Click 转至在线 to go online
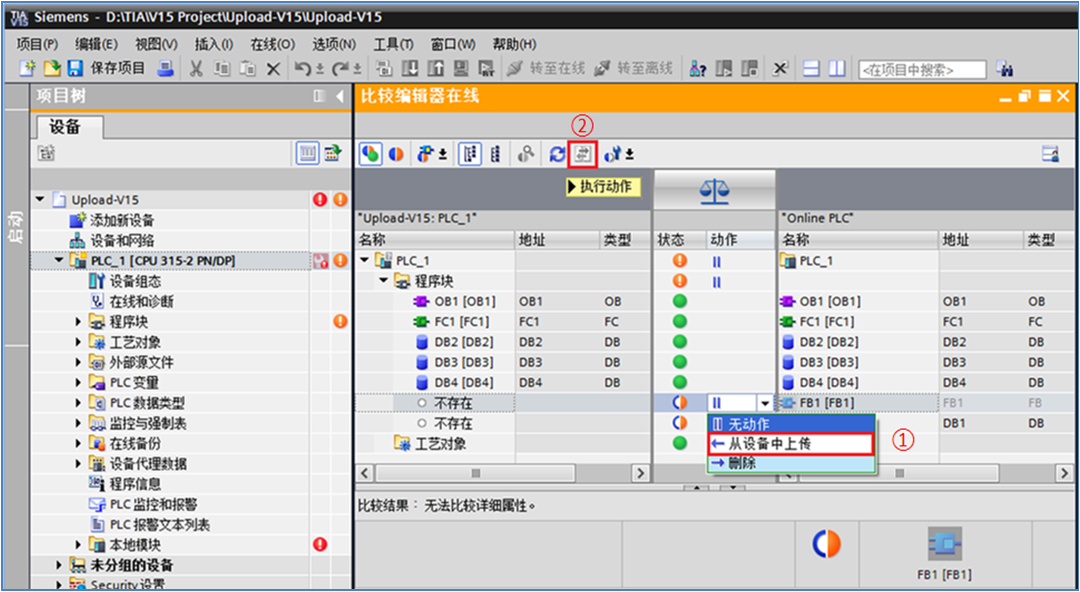 click(546, 68)
